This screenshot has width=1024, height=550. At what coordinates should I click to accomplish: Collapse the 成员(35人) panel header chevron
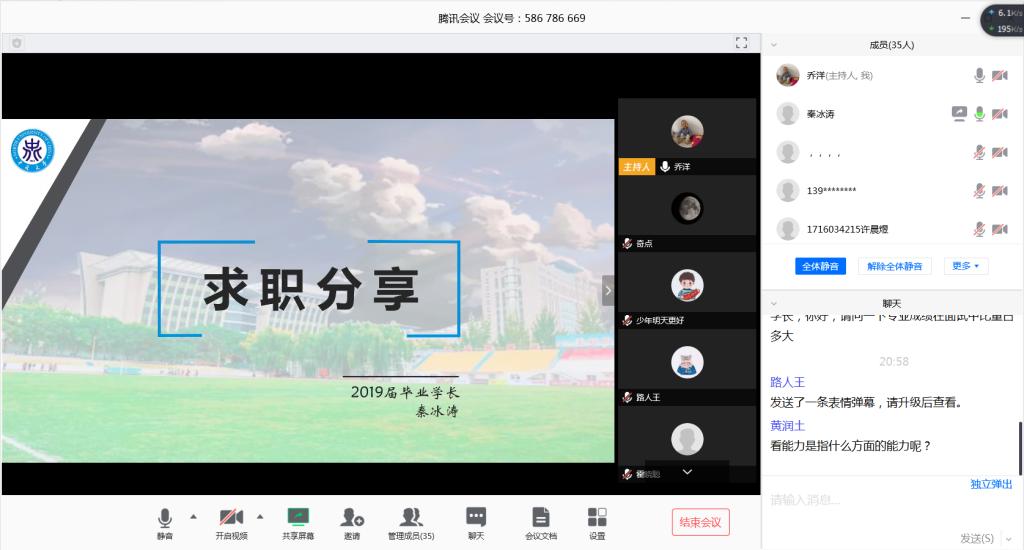pyautogui.click(x=774, y=45)
